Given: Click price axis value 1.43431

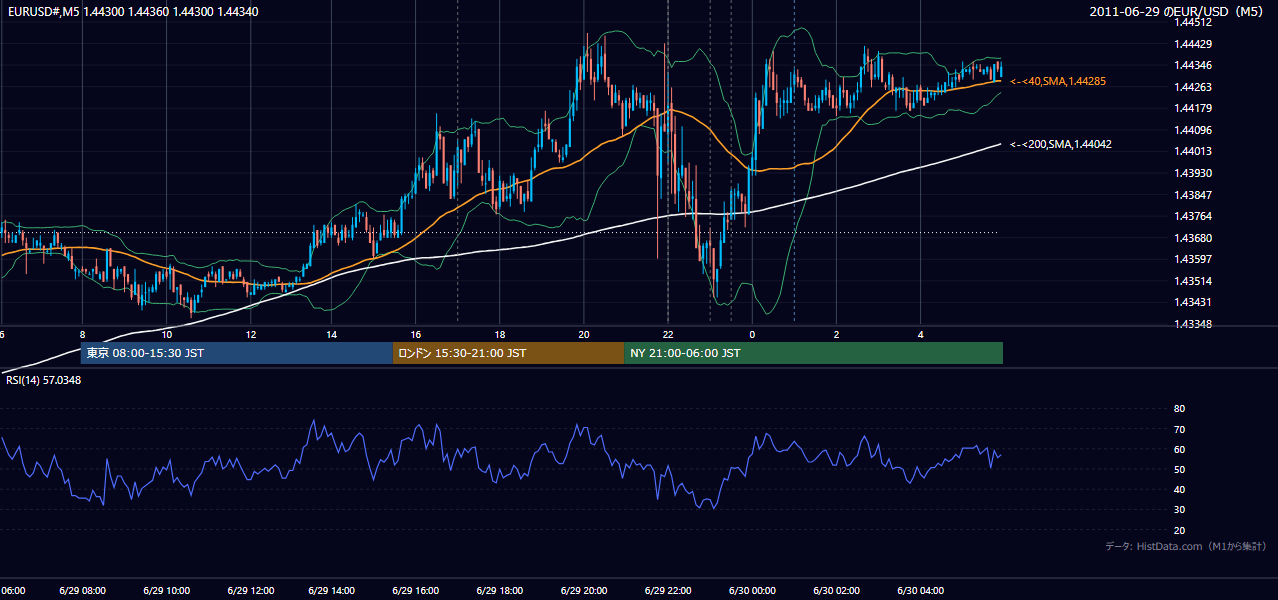Looking at the screenshot, I should (x=1193, y=302).
